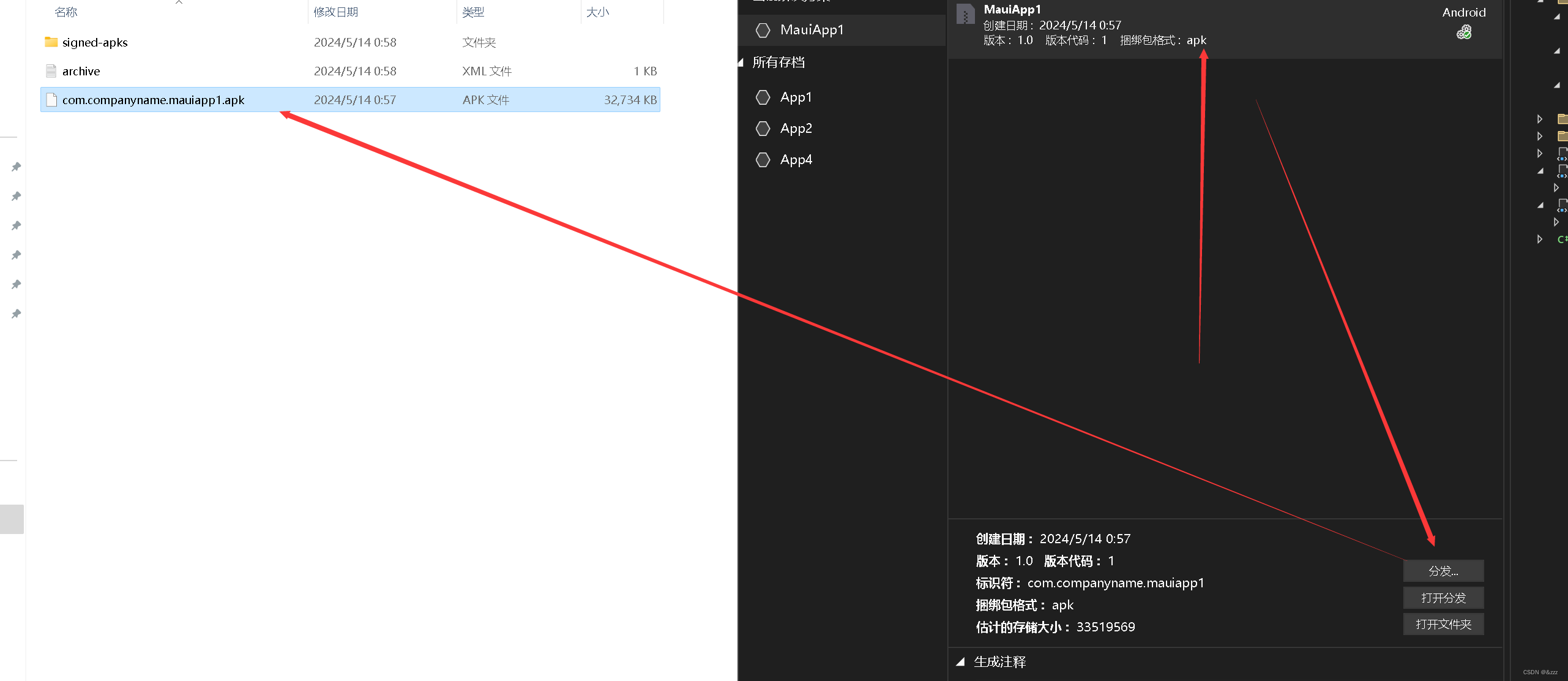Click the APK 文件 type cell
The image size is (1568, 681).
click(x=486, y=100)
